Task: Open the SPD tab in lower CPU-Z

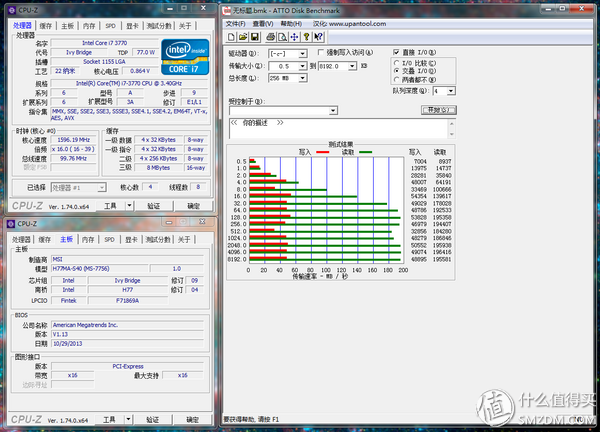Action: [109, 240]
